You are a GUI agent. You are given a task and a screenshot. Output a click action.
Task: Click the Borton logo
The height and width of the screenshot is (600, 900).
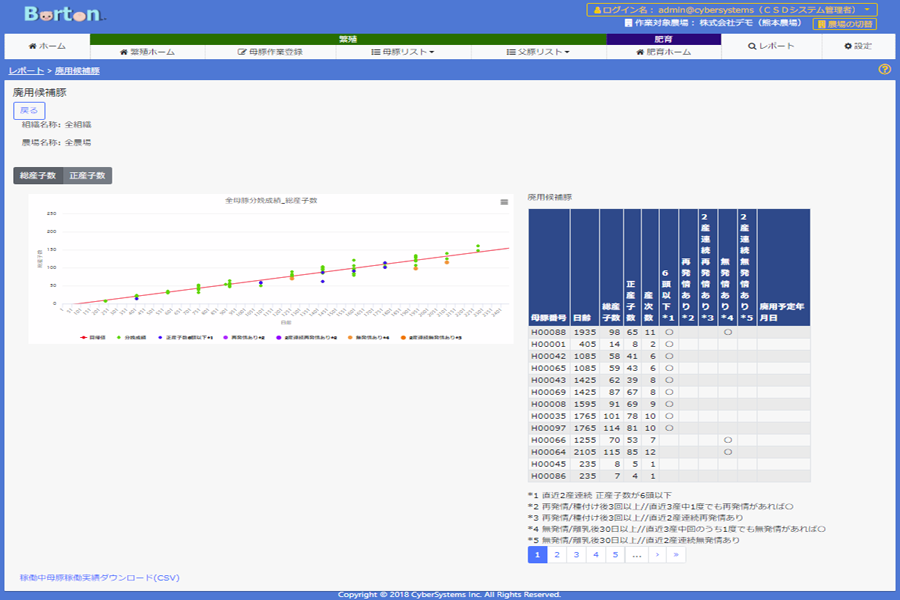click(64, 14)
